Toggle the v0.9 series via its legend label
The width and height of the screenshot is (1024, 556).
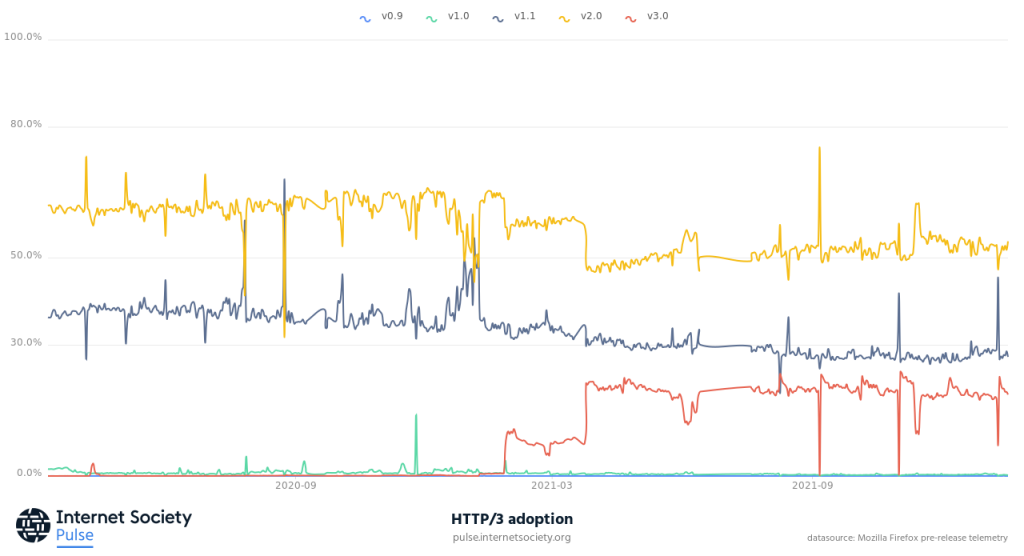[x=392, y=17]
